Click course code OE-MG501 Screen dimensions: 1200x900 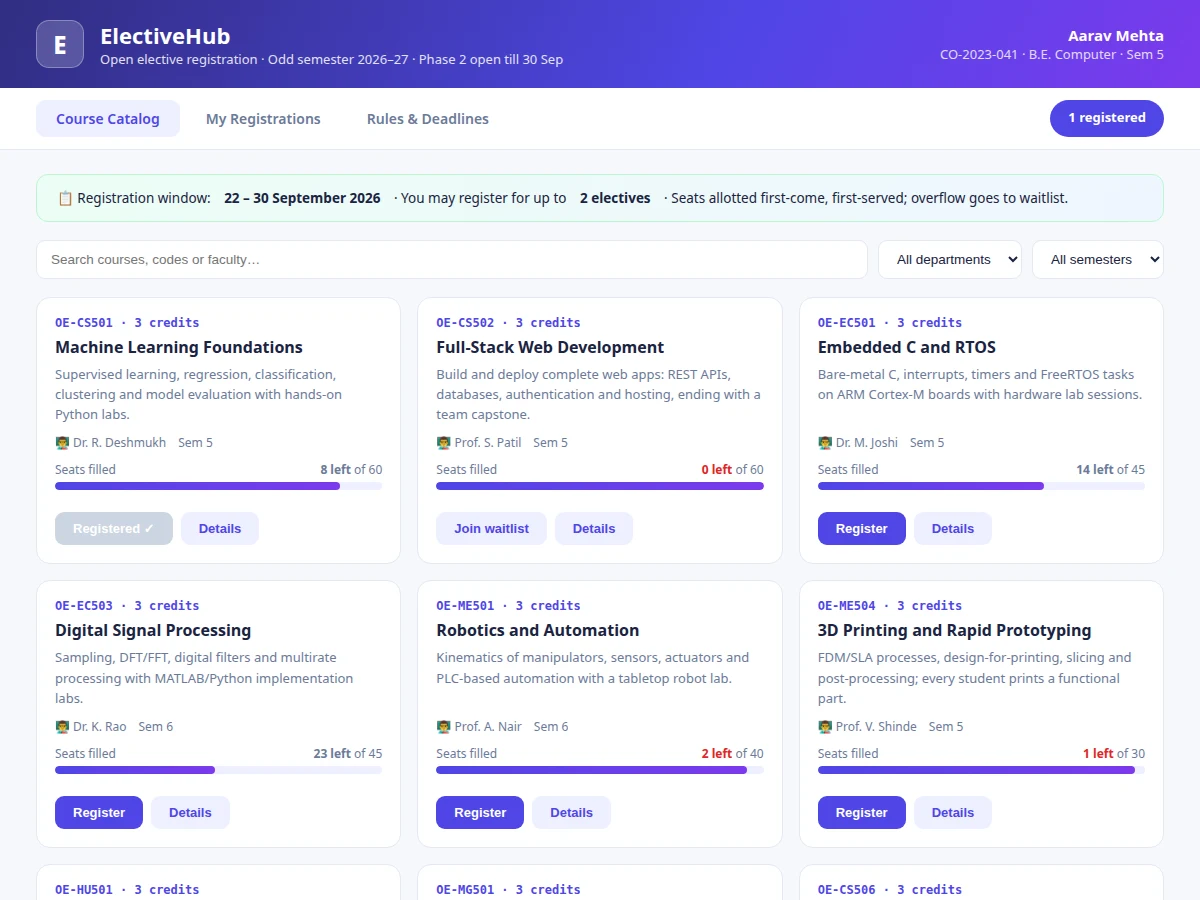(x=465, y=889)
